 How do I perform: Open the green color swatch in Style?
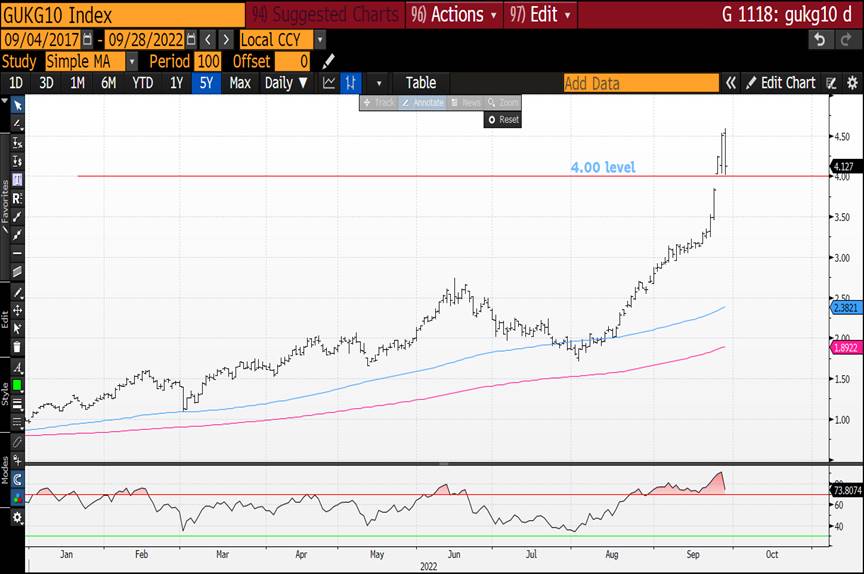pyautogui.click(x=17, y=386)
